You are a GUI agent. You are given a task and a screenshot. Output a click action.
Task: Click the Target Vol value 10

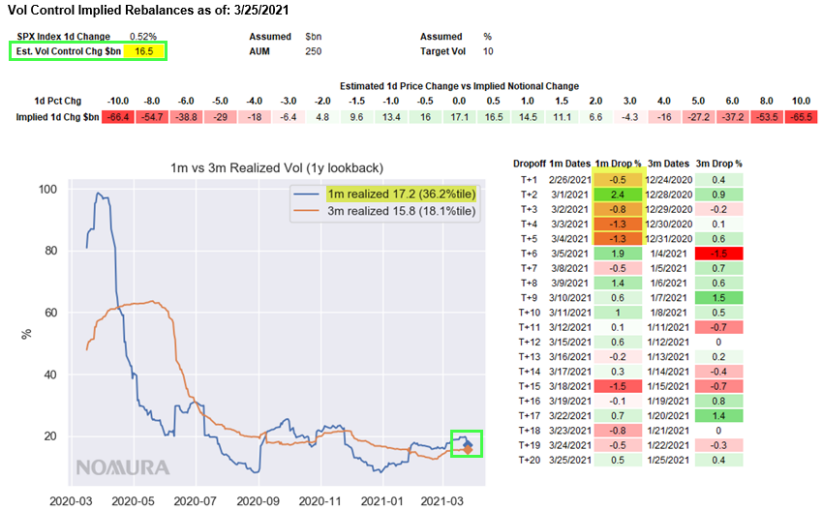487,50
